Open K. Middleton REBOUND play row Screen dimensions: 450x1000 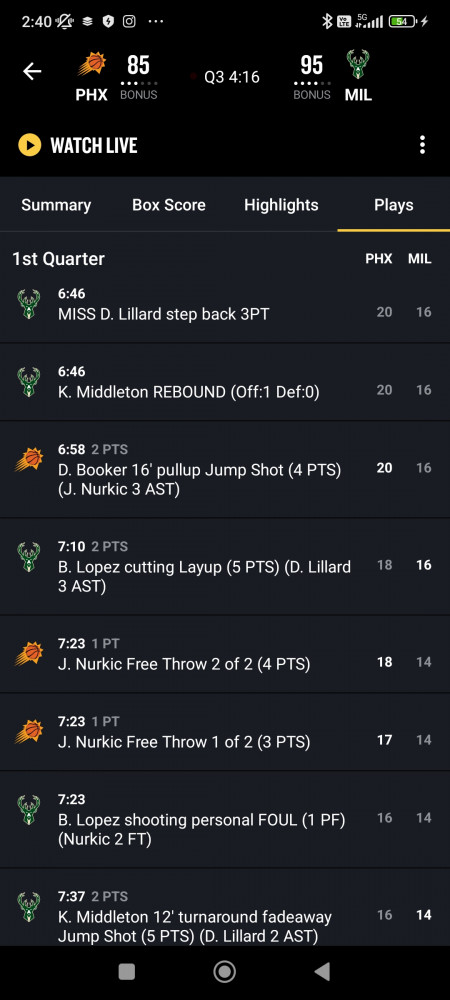point(225,382)
